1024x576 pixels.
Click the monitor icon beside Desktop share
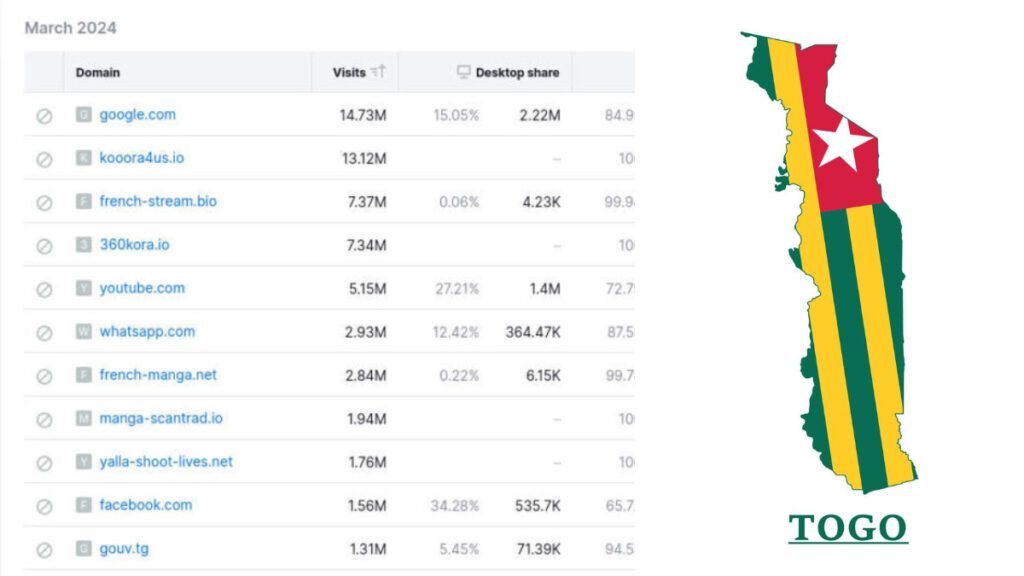[462, 72]
